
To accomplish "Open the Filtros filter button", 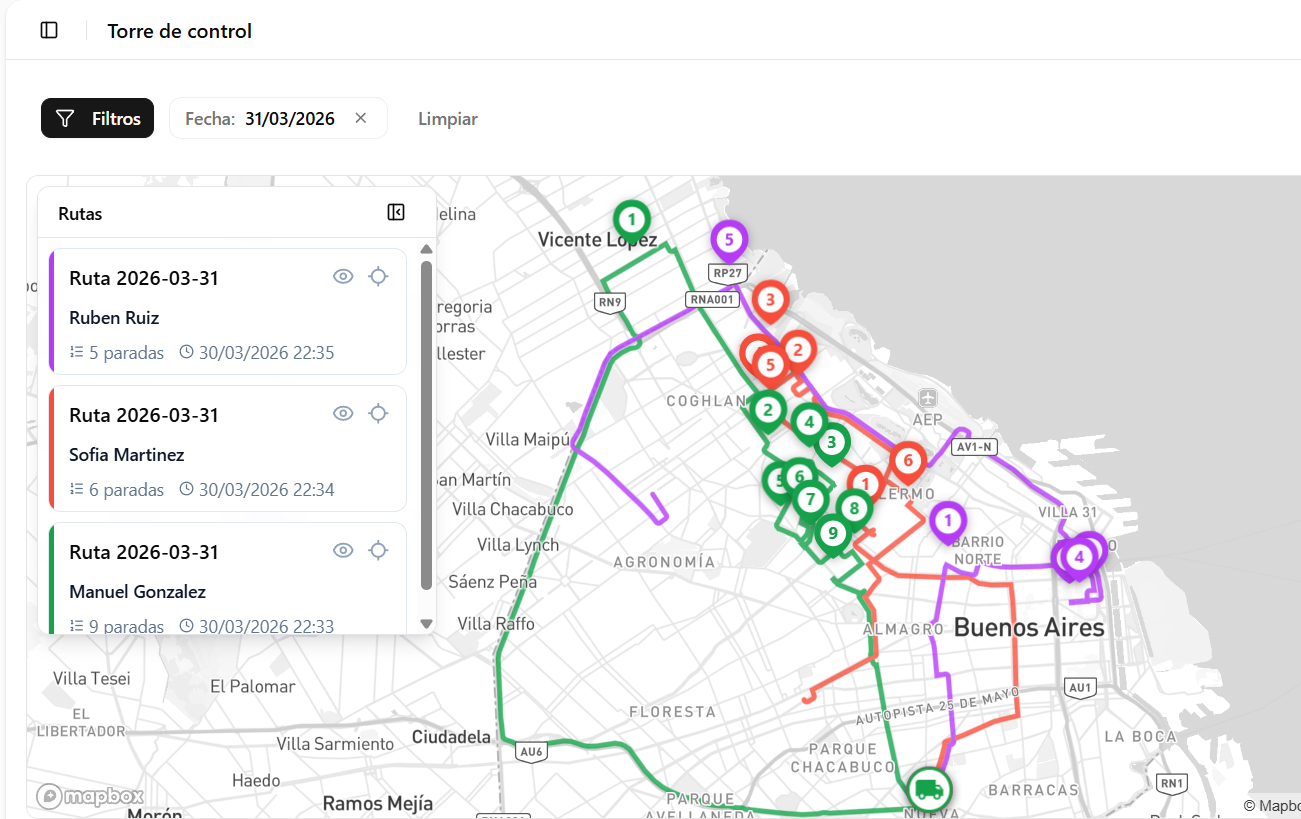I will click(x=97, y=118).
